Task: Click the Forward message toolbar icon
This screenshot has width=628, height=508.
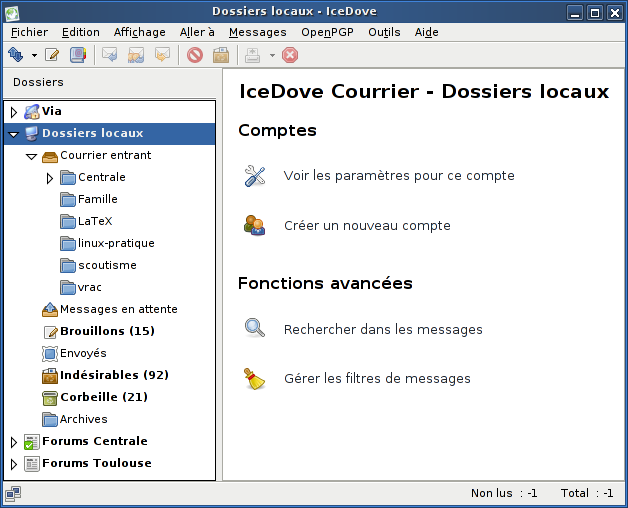Action: click(x=162, y=55)
